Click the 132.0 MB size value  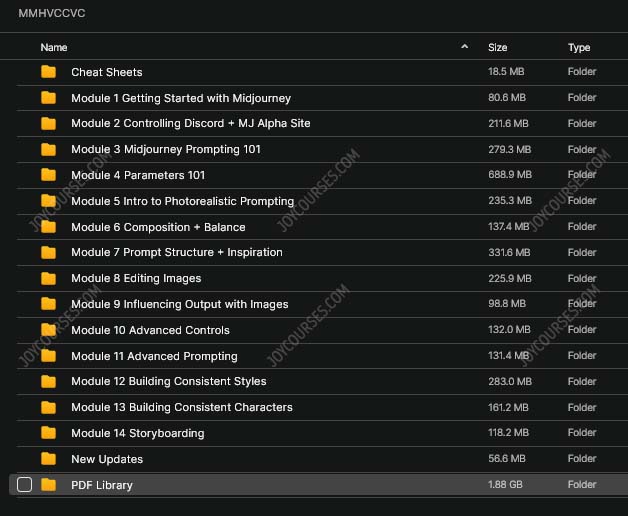point(509,330)
